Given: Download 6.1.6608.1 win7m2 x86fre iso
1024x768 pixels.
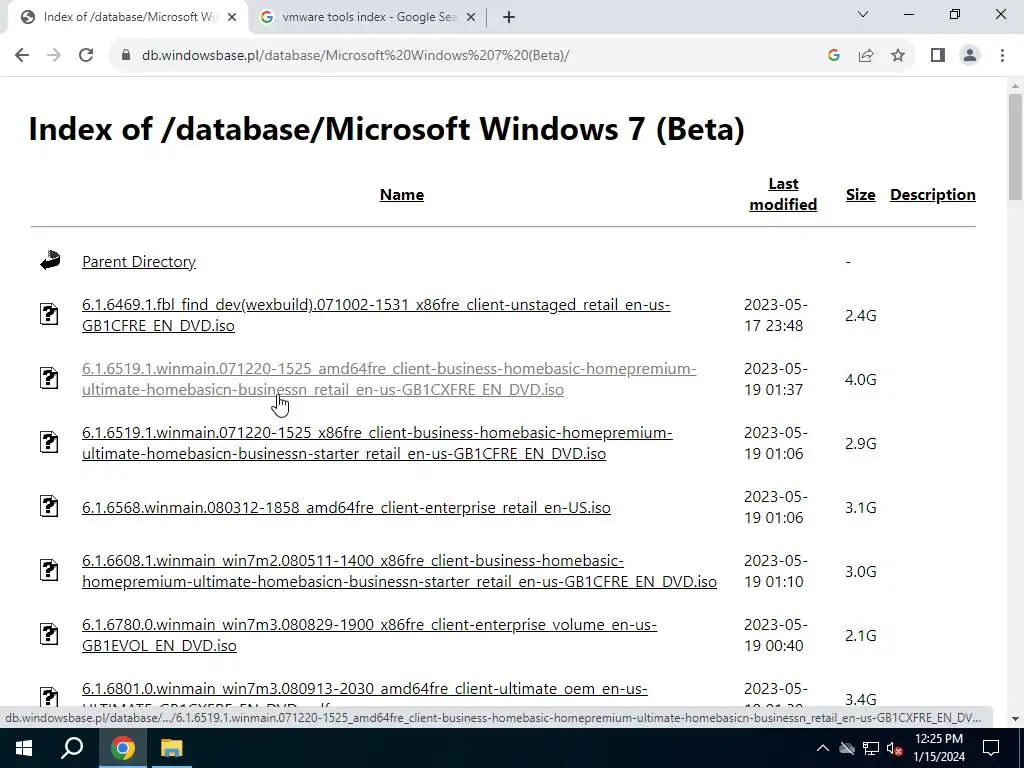Looking at the screenshot, I should [x=399, y=571].
